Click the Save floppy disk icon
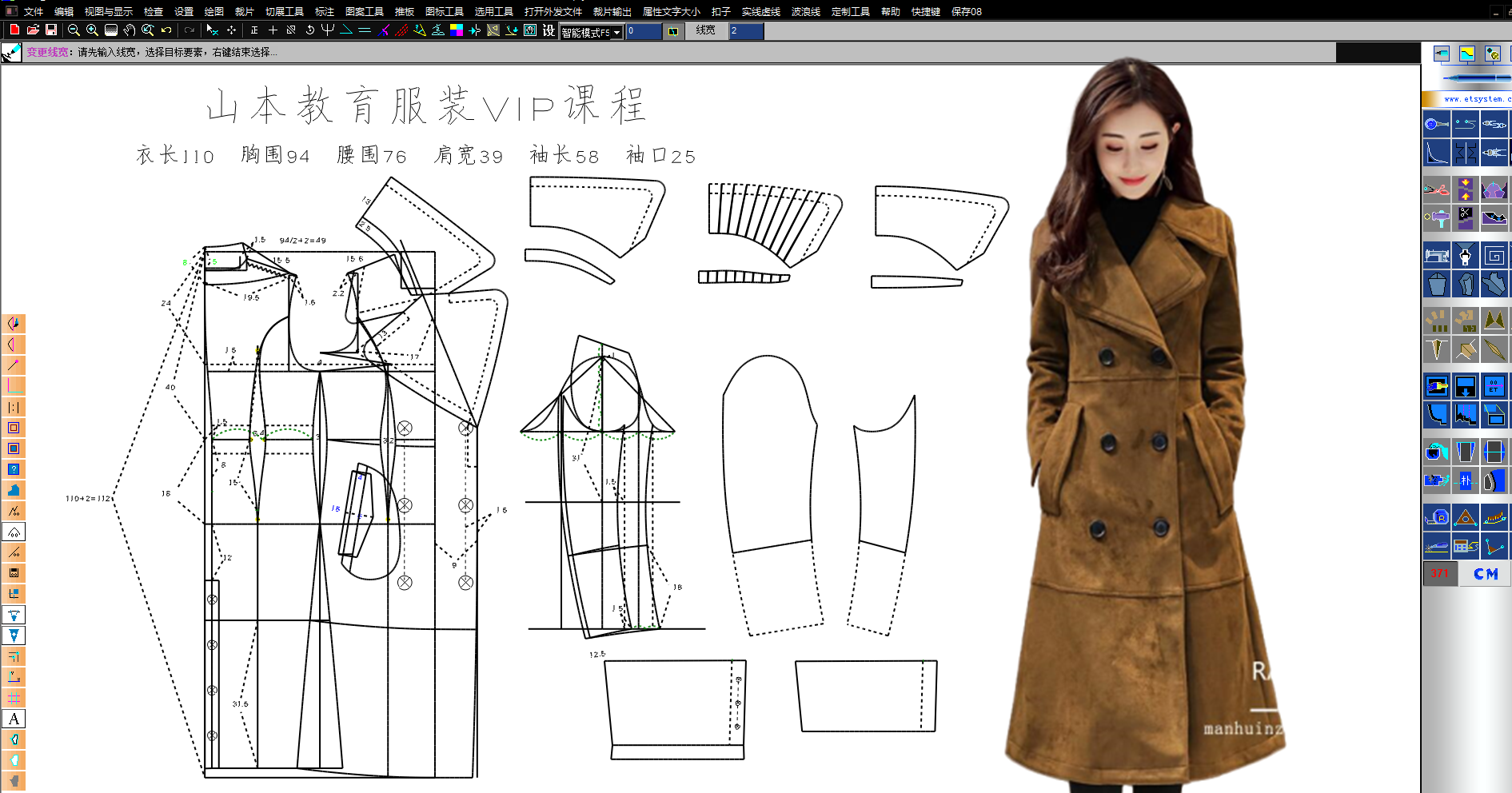Image resolution: width=1512 pixels, height=793 pixels. pyautogui.click(x=51, y=30)
